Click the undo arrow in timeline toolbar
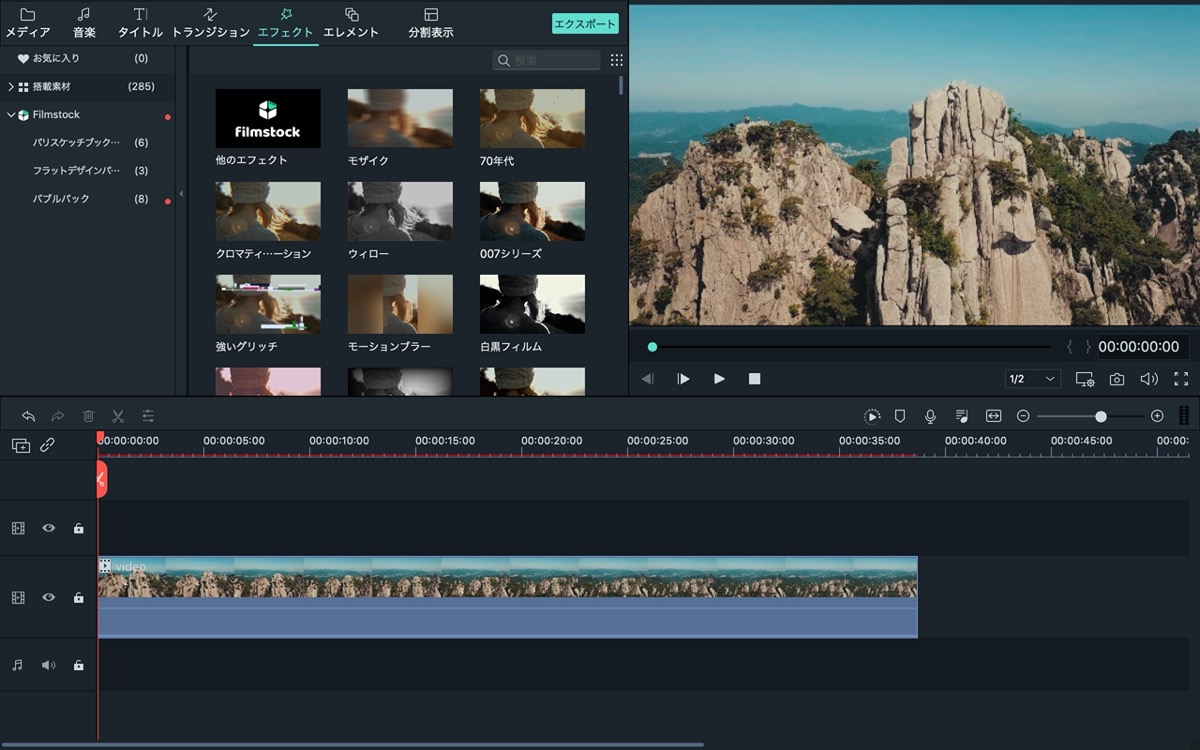The width and height of the screenshot is (1200, 750). (x=29, y=416)
